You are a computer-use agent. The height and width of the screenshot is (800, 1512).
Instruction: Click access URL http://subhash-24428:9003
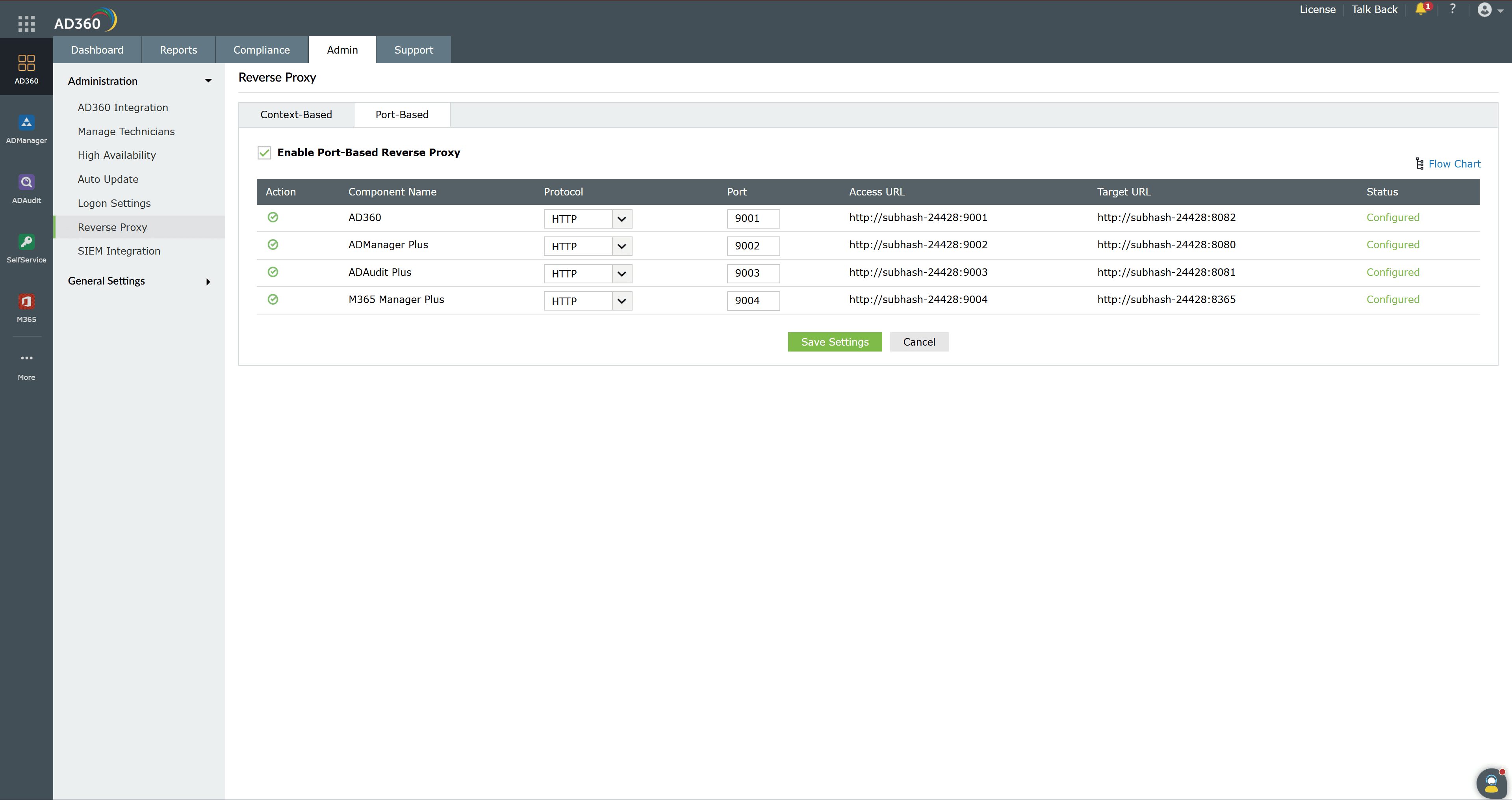(918, 272)
